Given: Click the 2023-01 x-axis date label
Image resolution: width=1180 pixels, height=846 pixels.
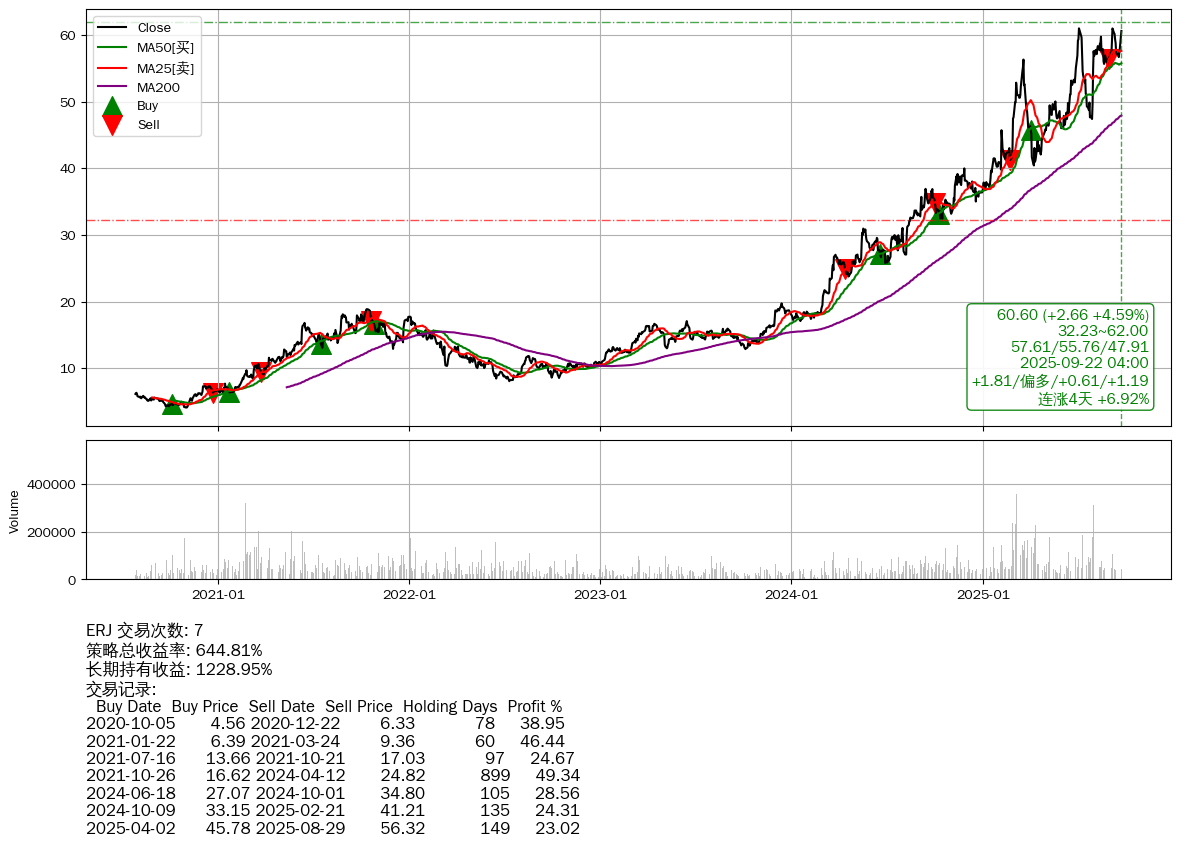Looking at the screenshot, I should coord(600,594).
